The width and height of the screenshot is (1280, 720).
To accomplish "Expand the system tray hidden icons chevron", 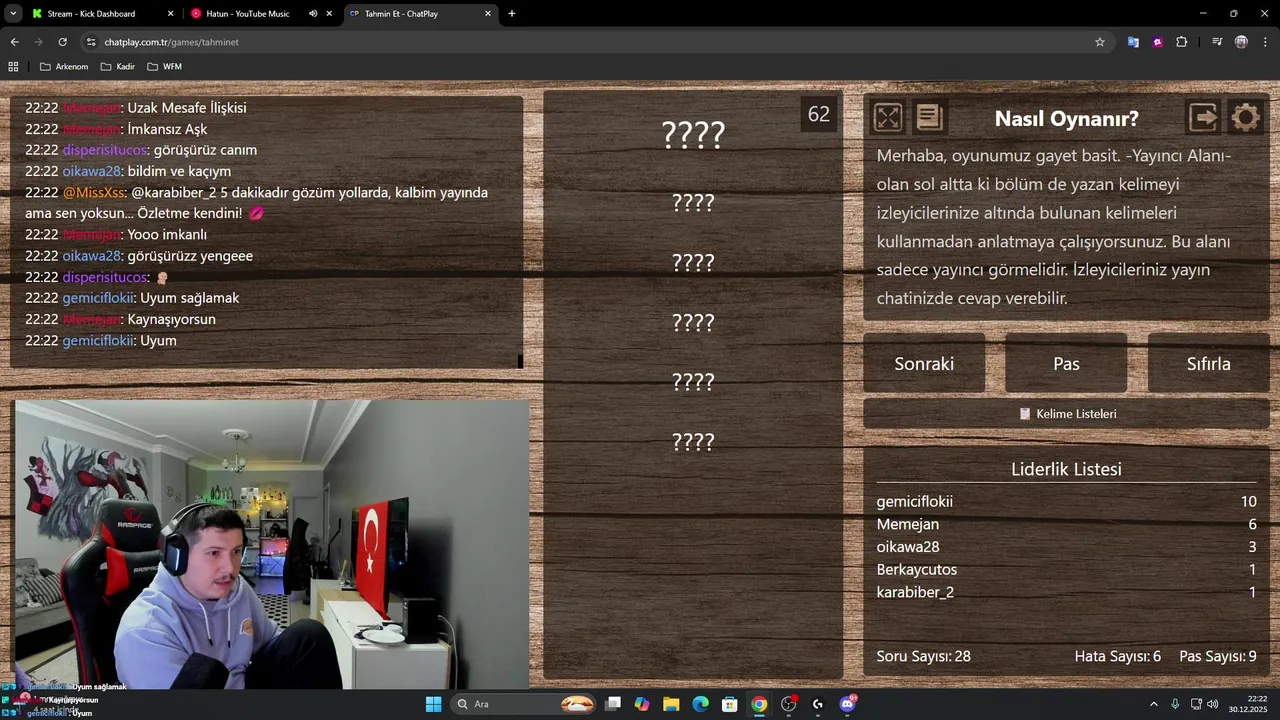I will point(1153,704).
